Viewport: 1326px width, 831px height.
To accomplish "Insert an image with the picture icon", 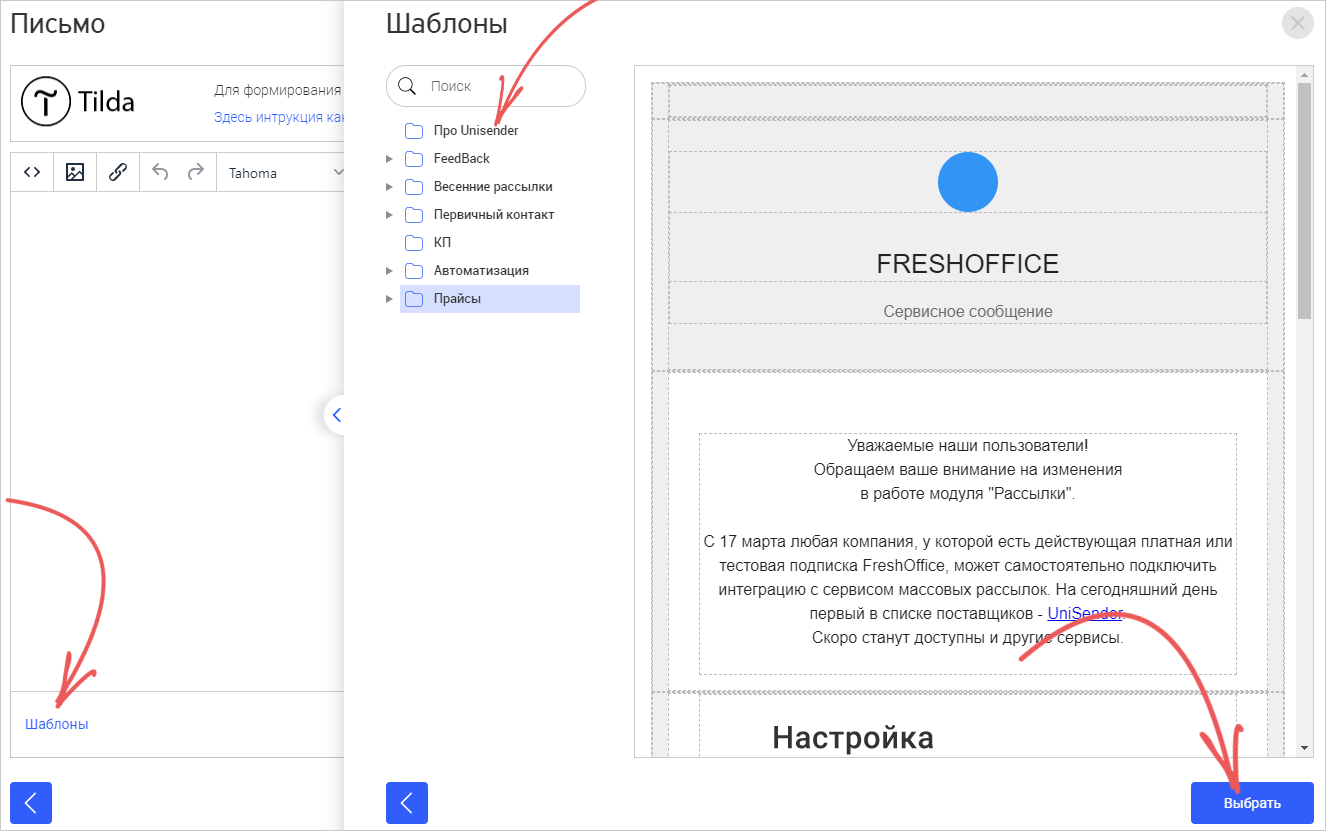I will [x=75, y=172].
